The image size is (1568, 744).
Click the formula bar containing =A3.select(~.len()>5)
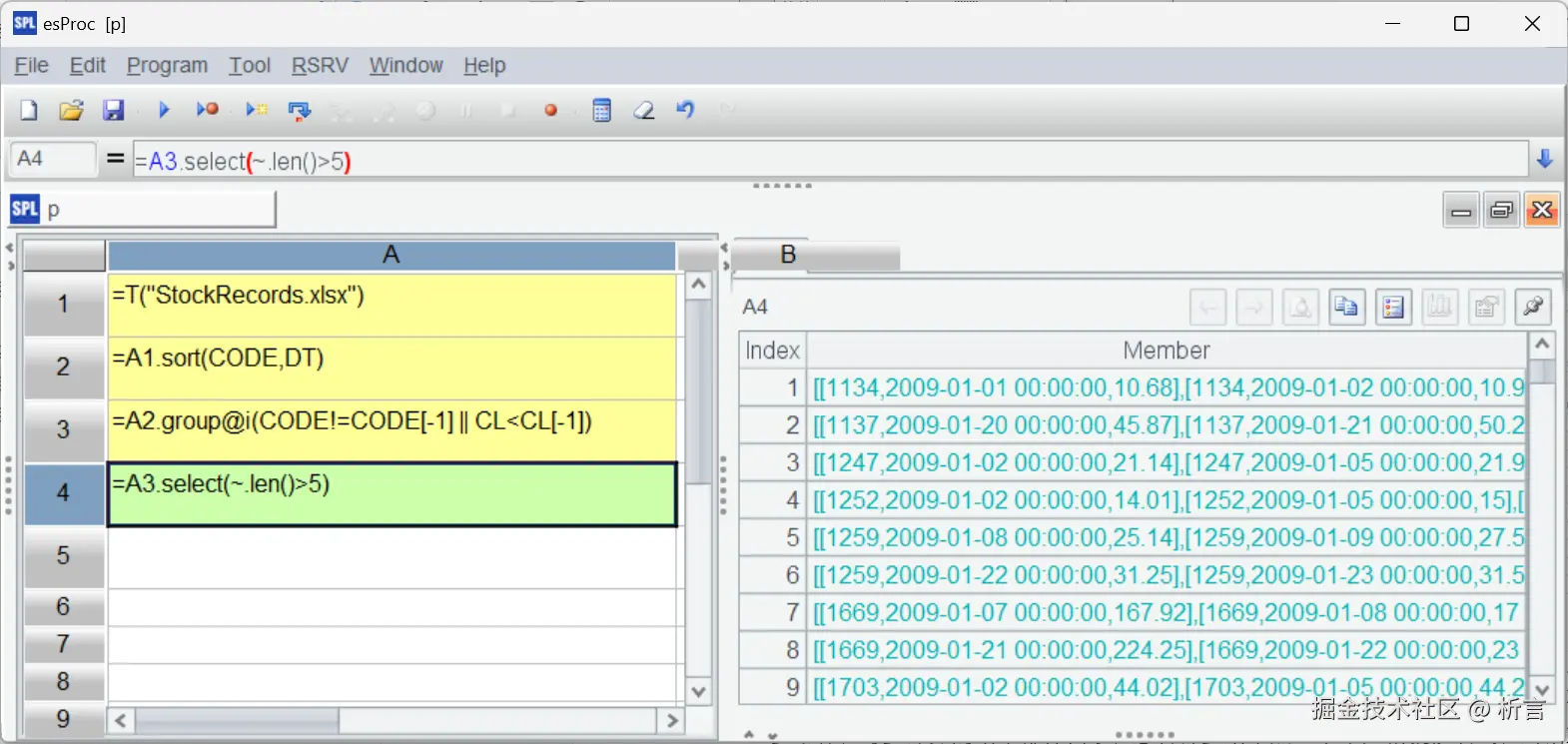(830, 161)
